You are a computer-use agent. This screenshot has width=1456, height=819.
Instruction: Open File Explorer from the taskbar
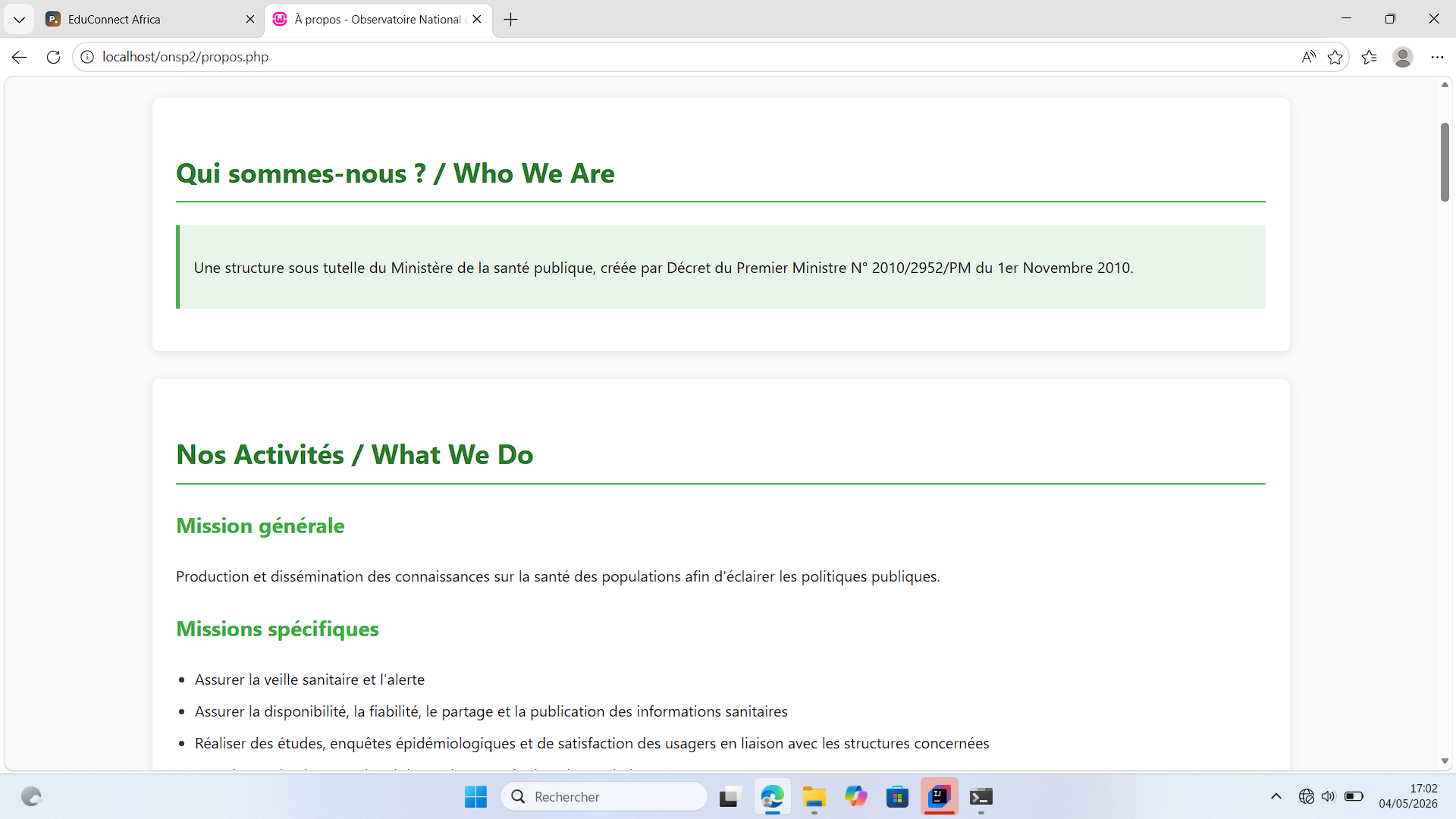(x=814, y=797)
